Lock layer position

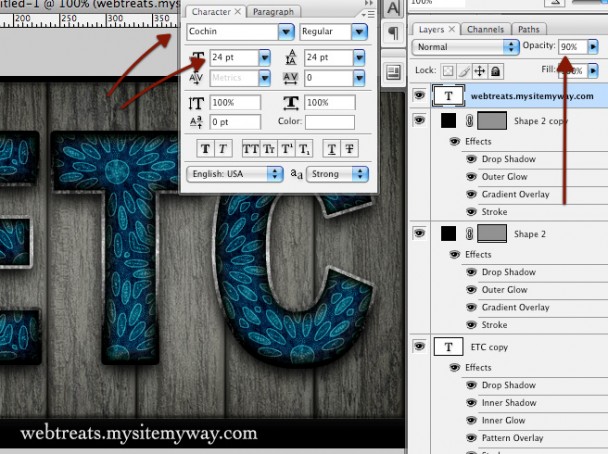[x=480, y=71]
